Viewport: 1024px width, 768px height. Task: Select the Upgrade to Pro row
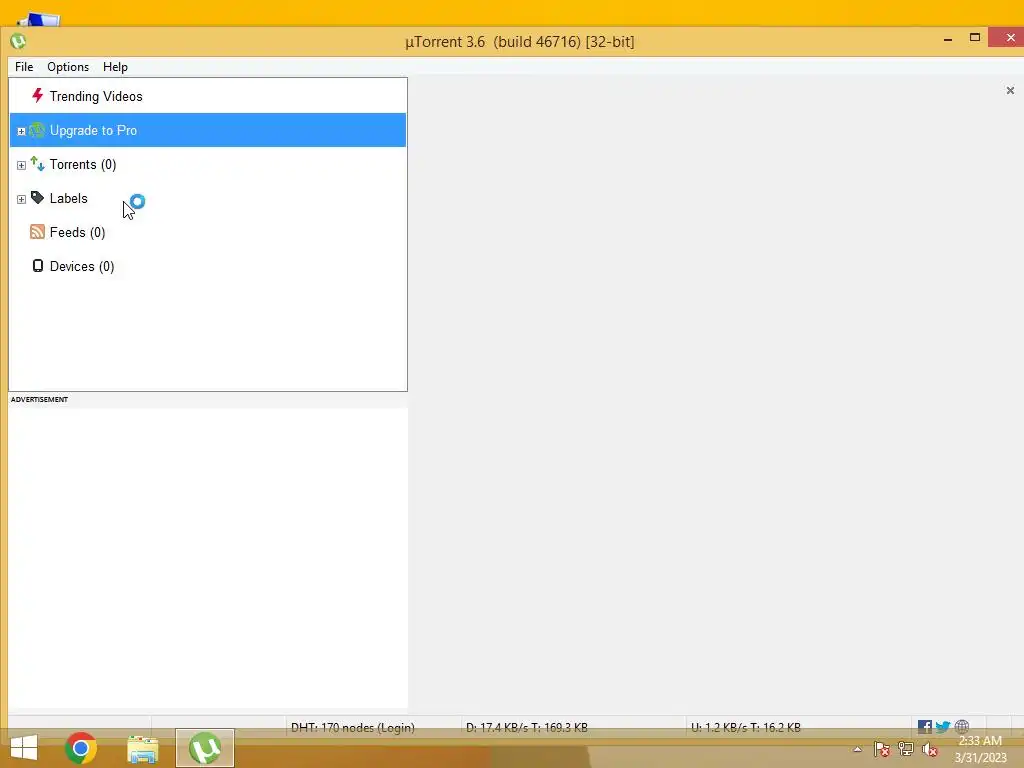pyautogui.click(x=208, y=130)
